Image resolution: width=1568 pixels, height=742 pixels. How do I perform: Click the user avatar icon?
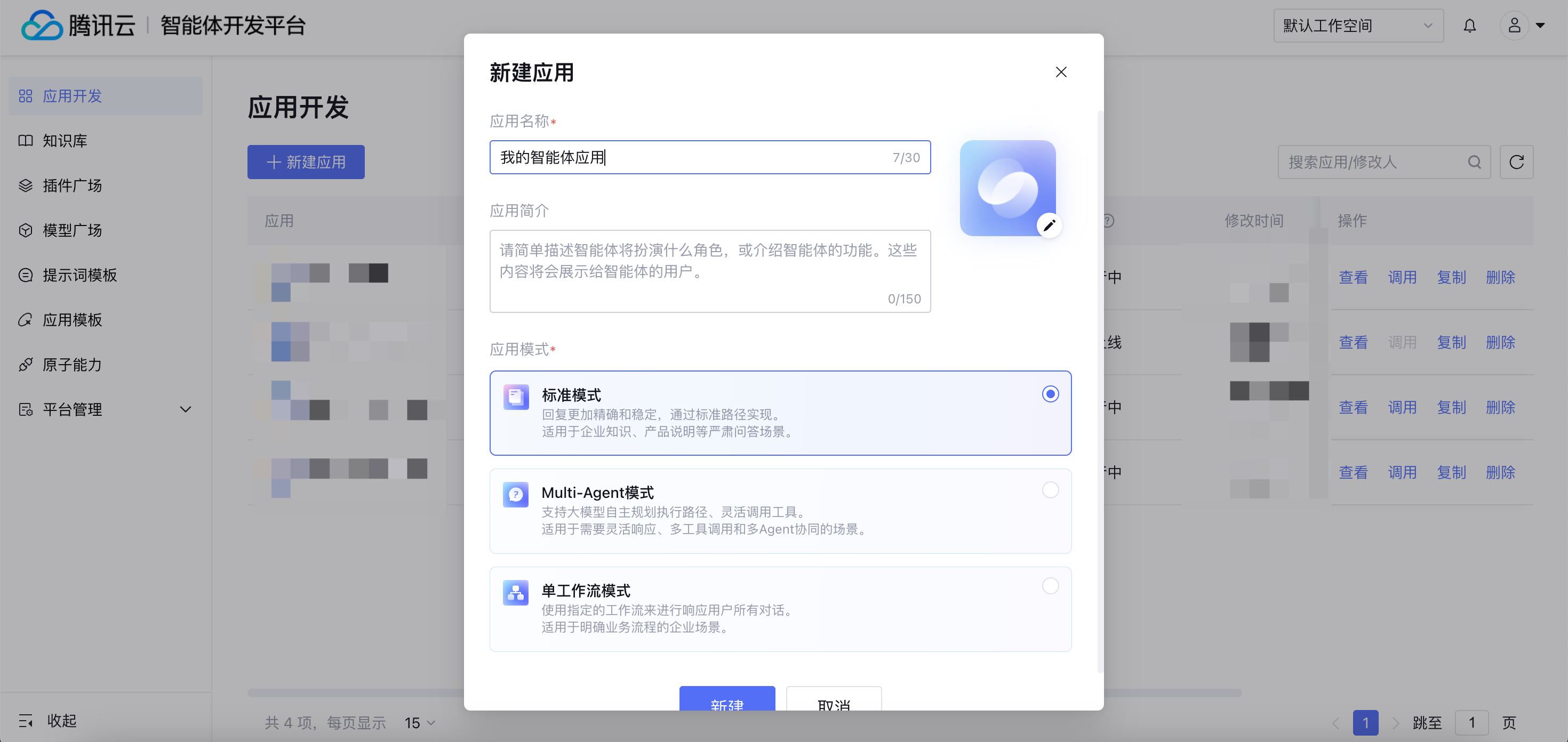(x=1514, y=26)
